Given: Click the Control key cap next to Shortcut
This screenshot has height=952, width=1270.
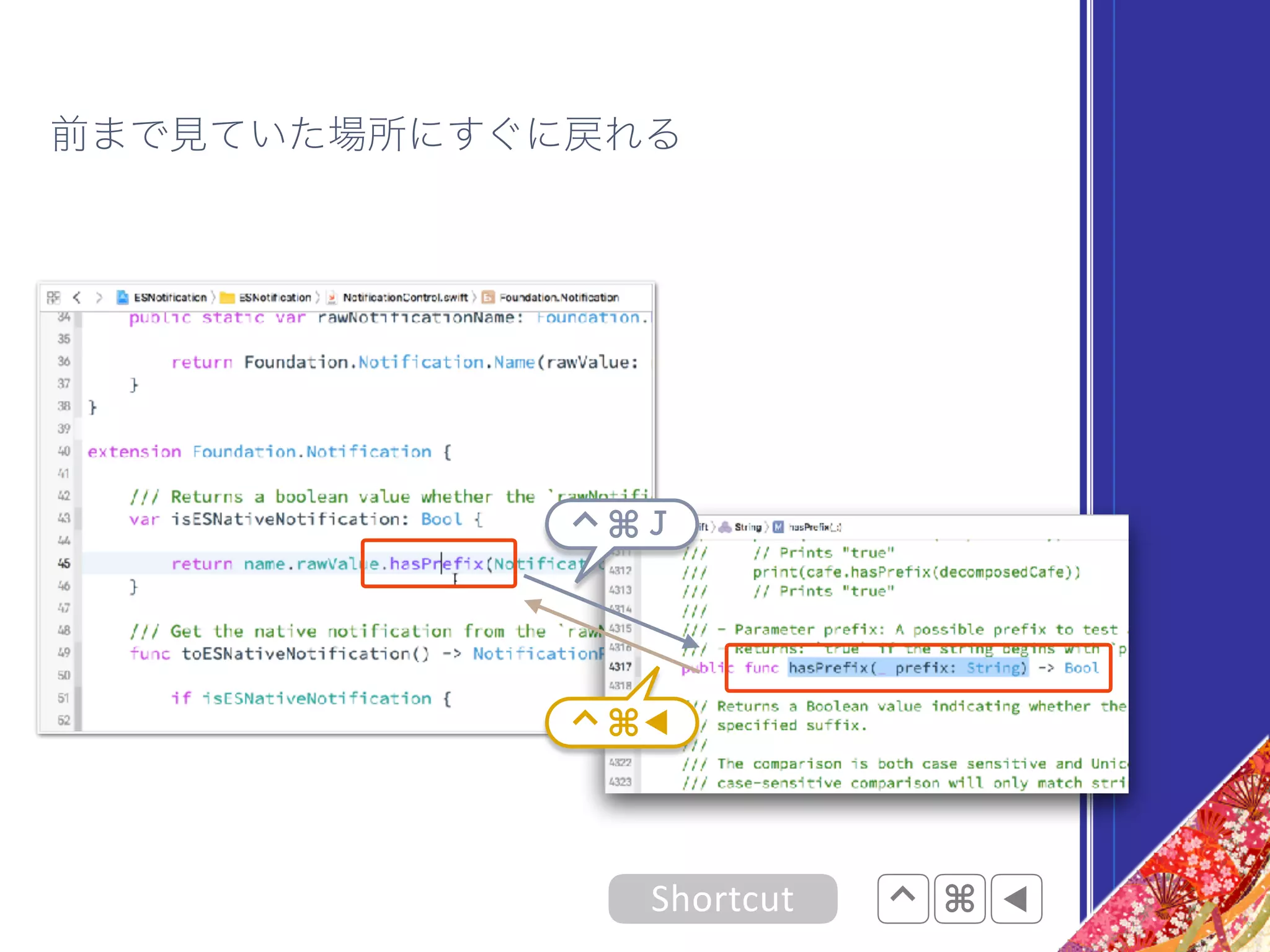Looking at the screenshot, I should click(x=903, y=899).
